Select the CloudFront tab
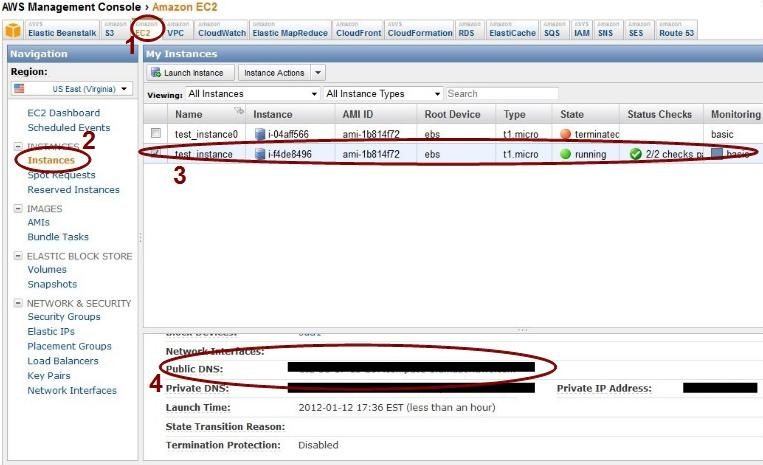763x465 pixels. pos(358,30)
